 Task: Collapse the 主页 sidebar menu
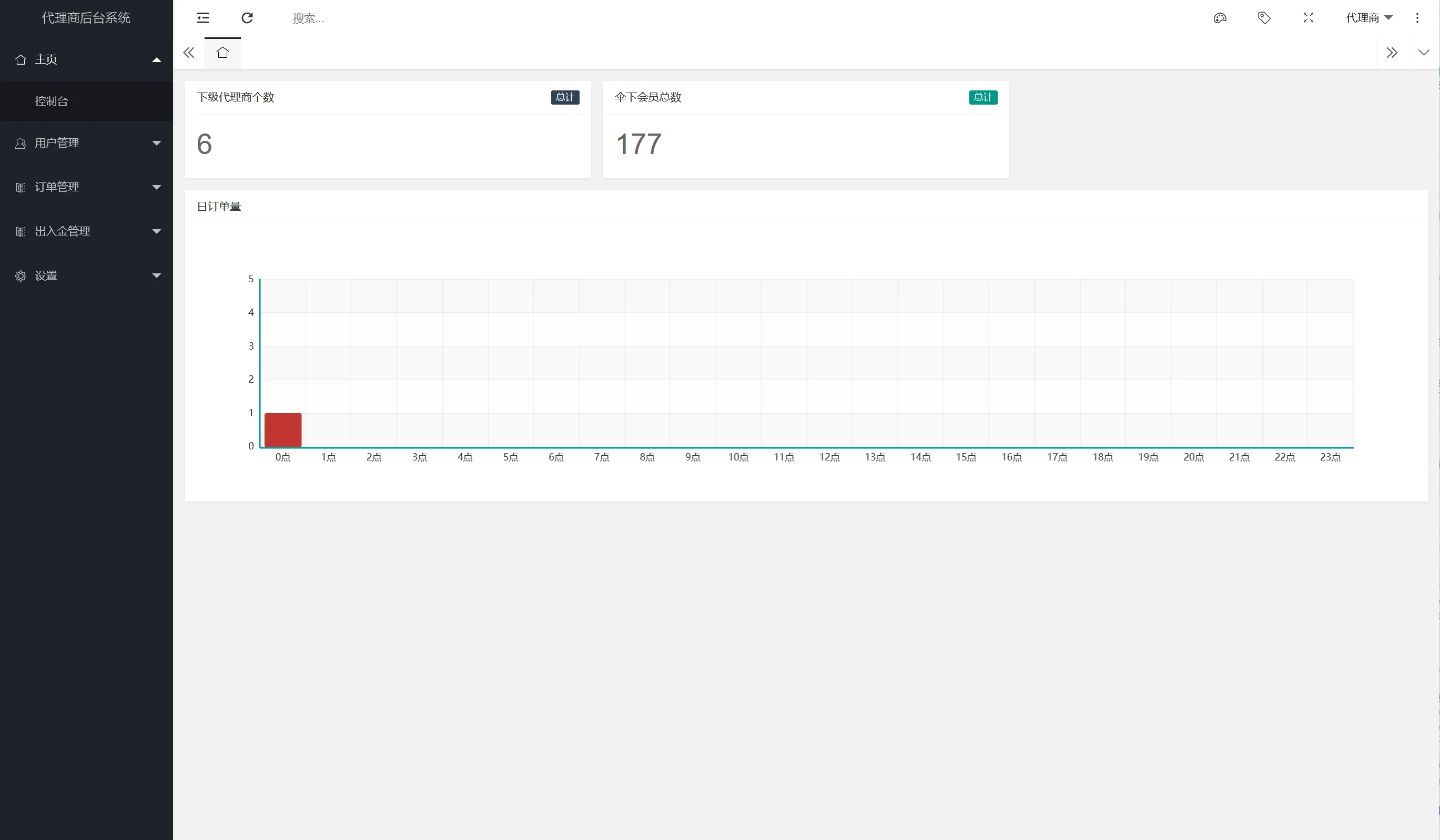click(x=86, y=59)
